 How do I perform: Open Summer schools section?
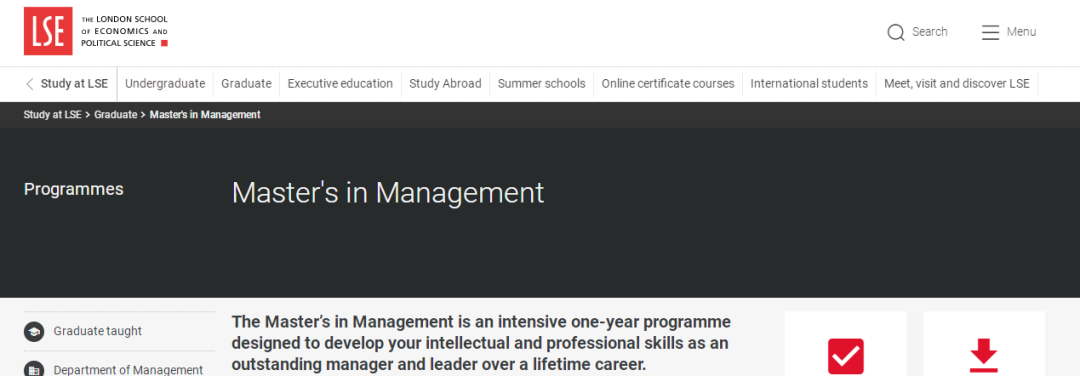[x=541, y=84]
